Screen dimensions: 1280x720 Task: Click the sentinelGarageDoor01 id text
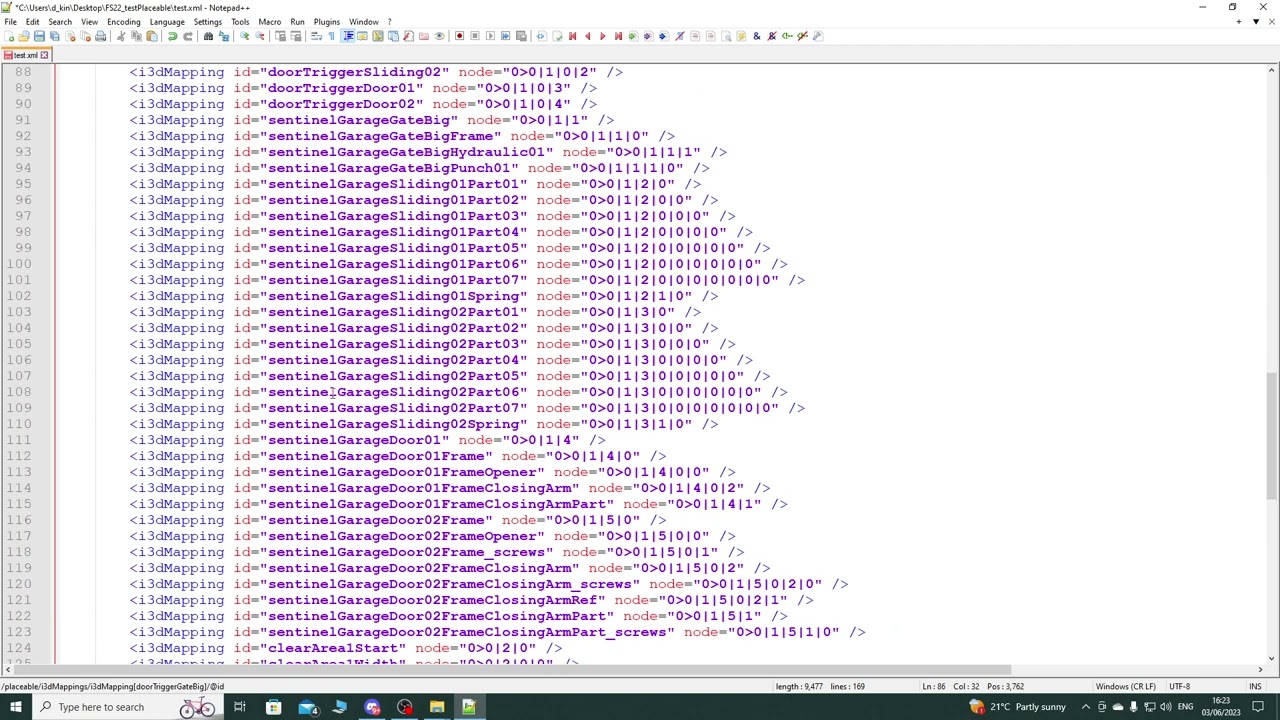coord(355,440)
